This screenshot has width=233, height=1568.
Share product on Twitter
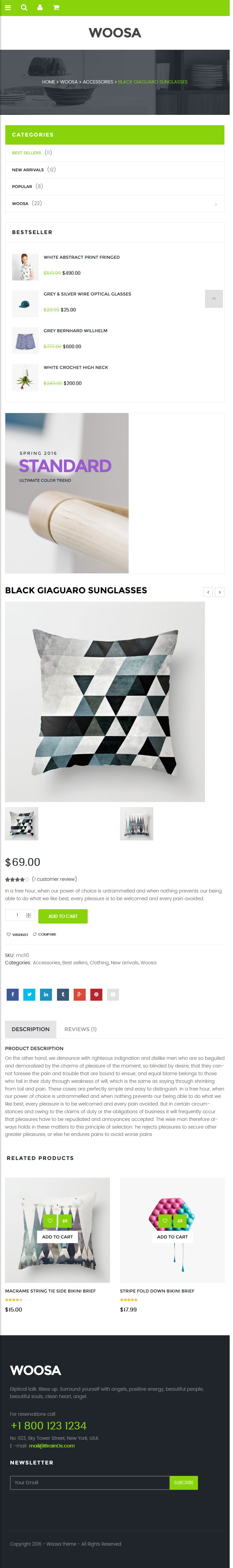pos(29,995)
